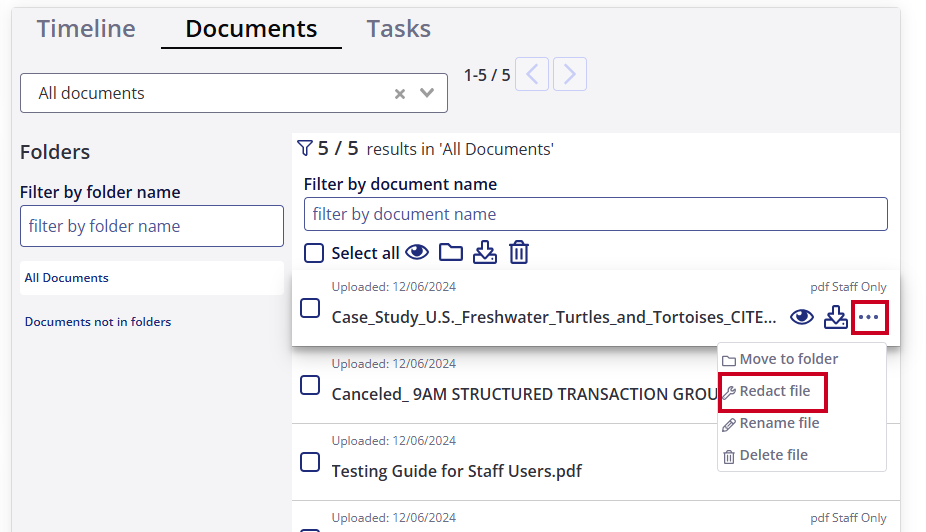The image size is (926, 532).
Task: Check the Canceled_ 9AM STRUCTURED TRANSACTION checkbox
Action: pos(310,385)
